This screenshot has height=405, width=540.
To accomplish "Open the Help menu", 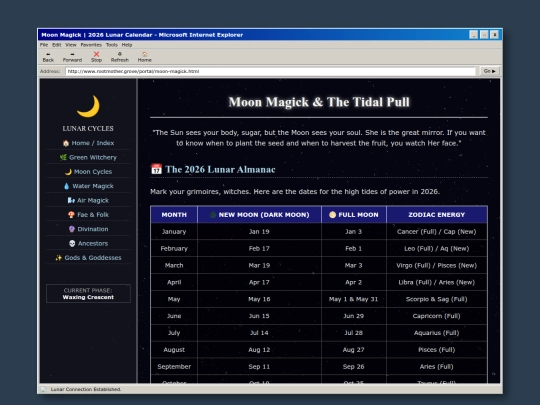I will (127, 45).
